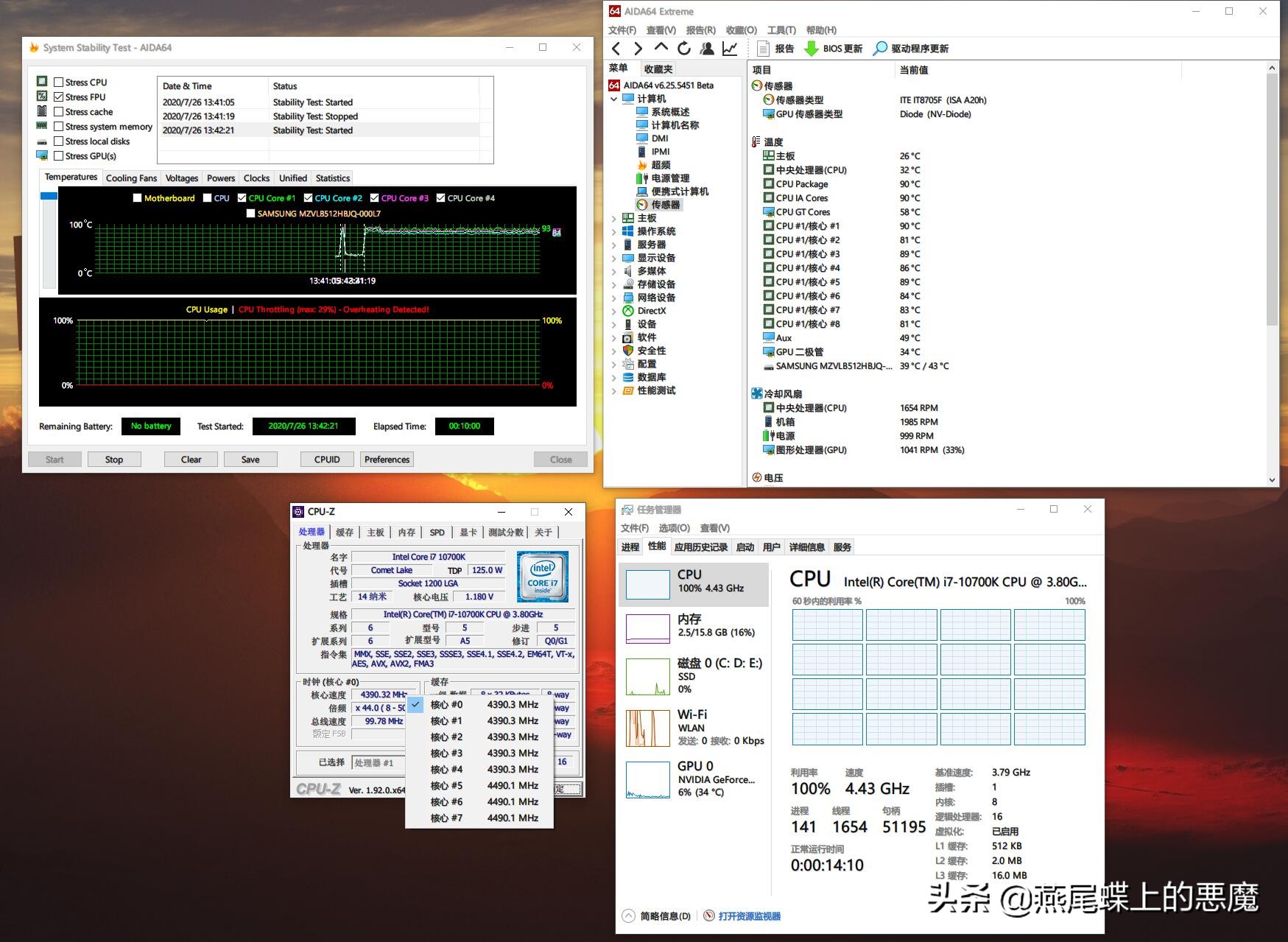Click the BIOS 更新 download icon
This screenshot has width=1288, height=942.
coord(811,49)
